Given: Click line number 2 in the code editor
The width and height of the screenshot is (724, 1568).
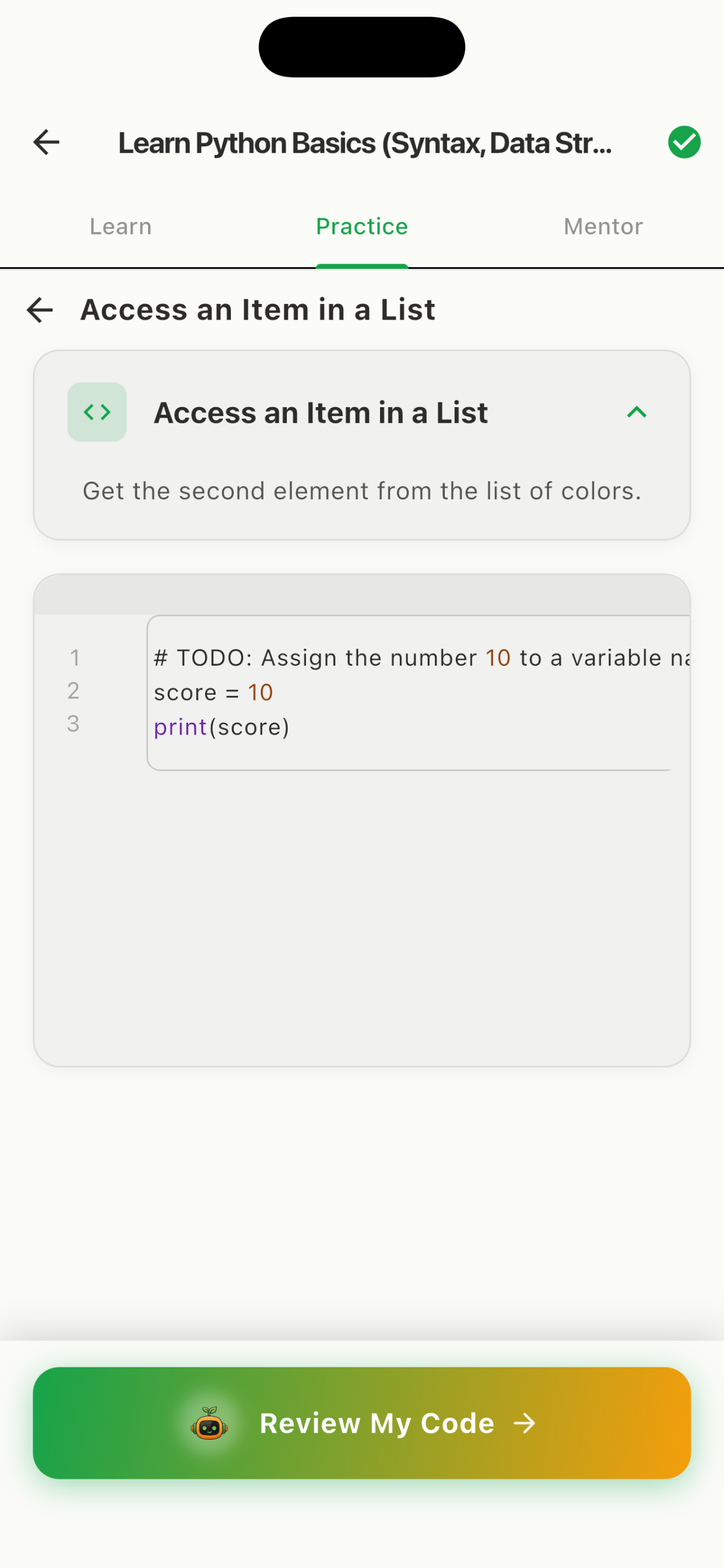Looking at the screenshot, I should point(73,691).
